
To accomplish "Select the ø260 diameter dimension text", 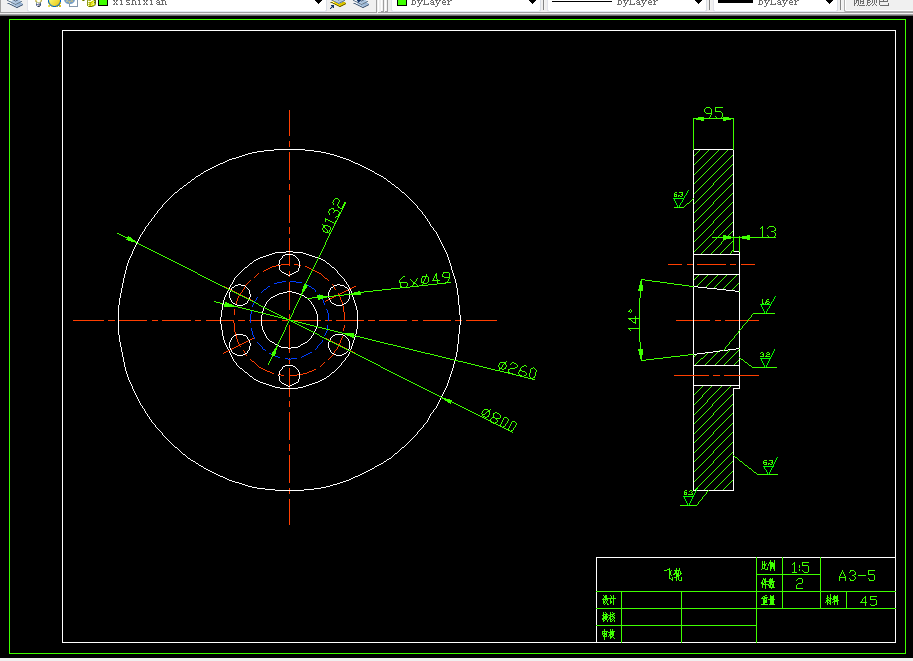I will pos(517,370).
